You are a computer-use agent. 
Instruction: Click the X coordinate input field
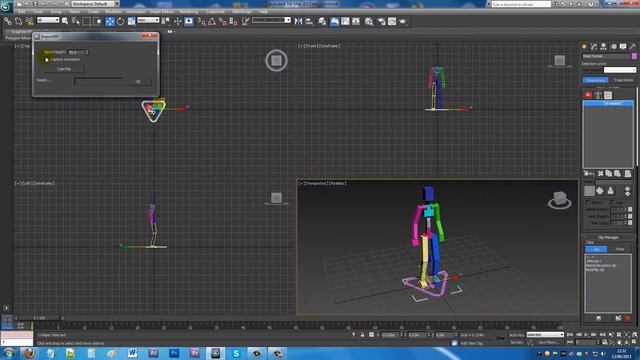point(390,335)
